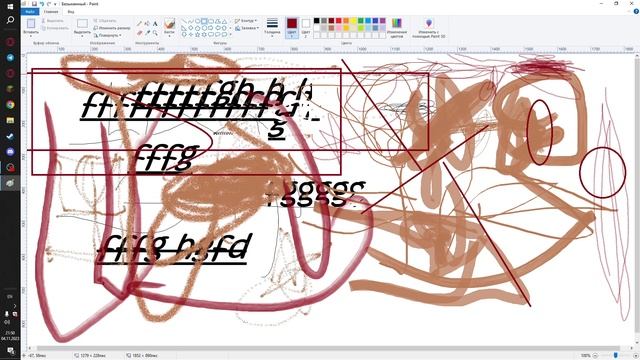Open the Rotate (Повернуть) dropdown
This screenshot has width=640, height=360.
107,36
